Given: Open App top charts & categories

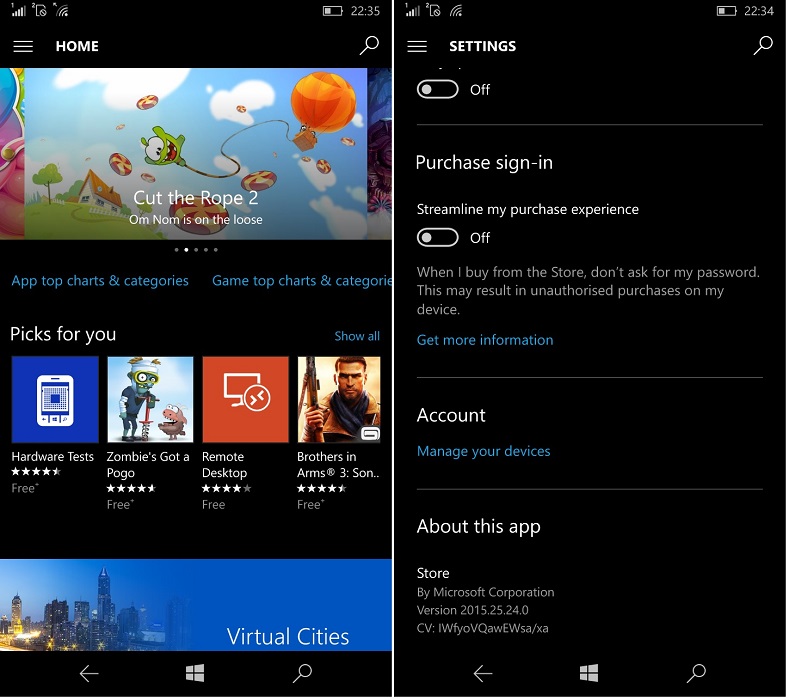Looking at the screenshot, I should pyautogui.click(x=100, y=281).
